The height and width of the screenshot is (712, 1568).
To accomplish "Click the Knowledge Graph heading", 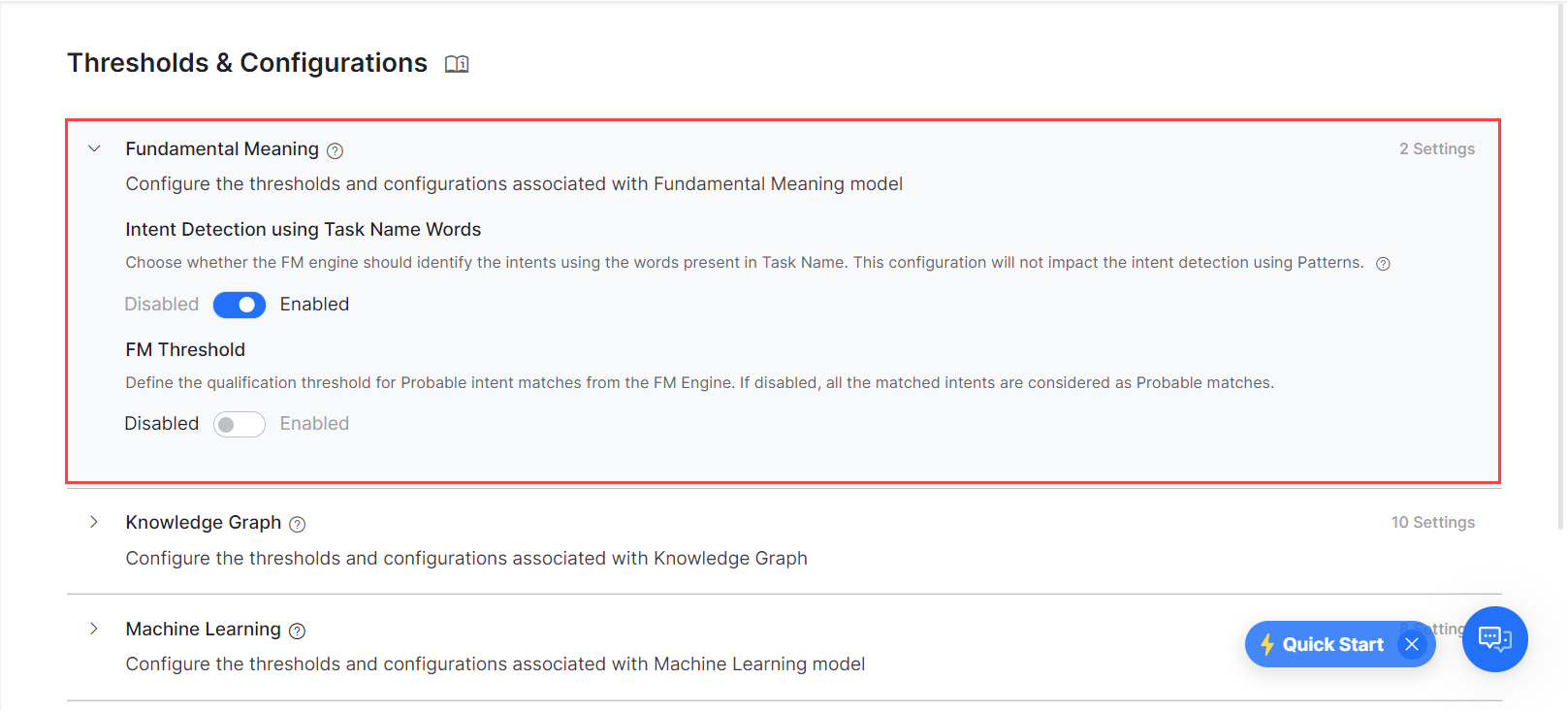I will (x=204, y=522).
